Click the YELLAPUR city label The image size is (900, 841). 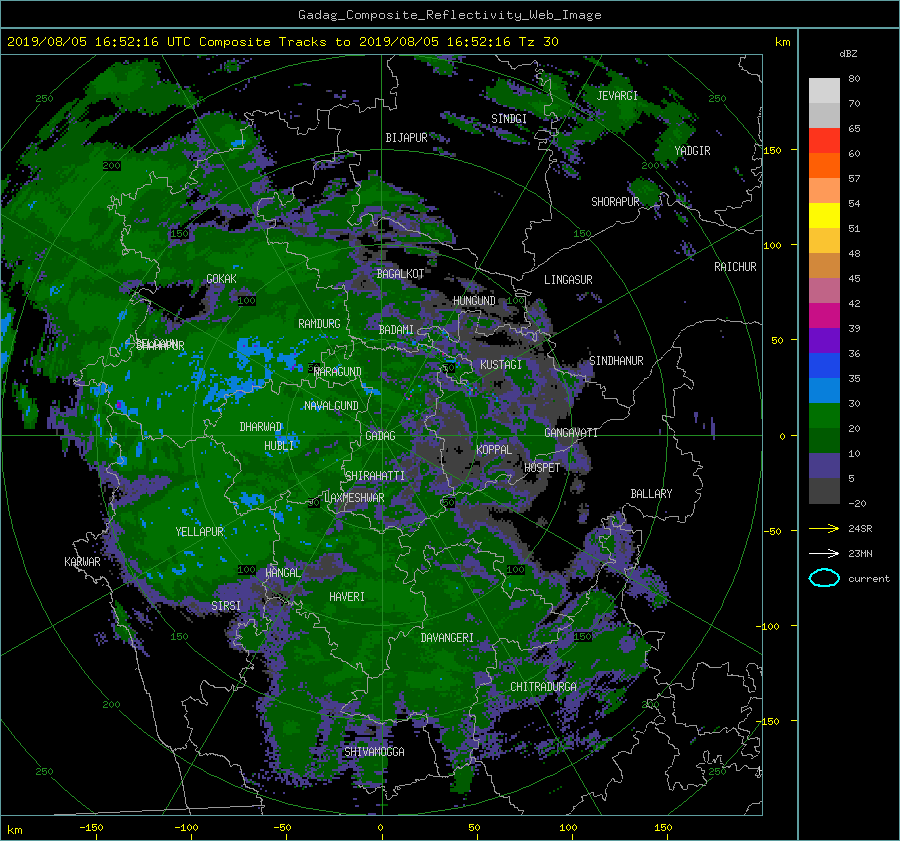tap(199, 532)
